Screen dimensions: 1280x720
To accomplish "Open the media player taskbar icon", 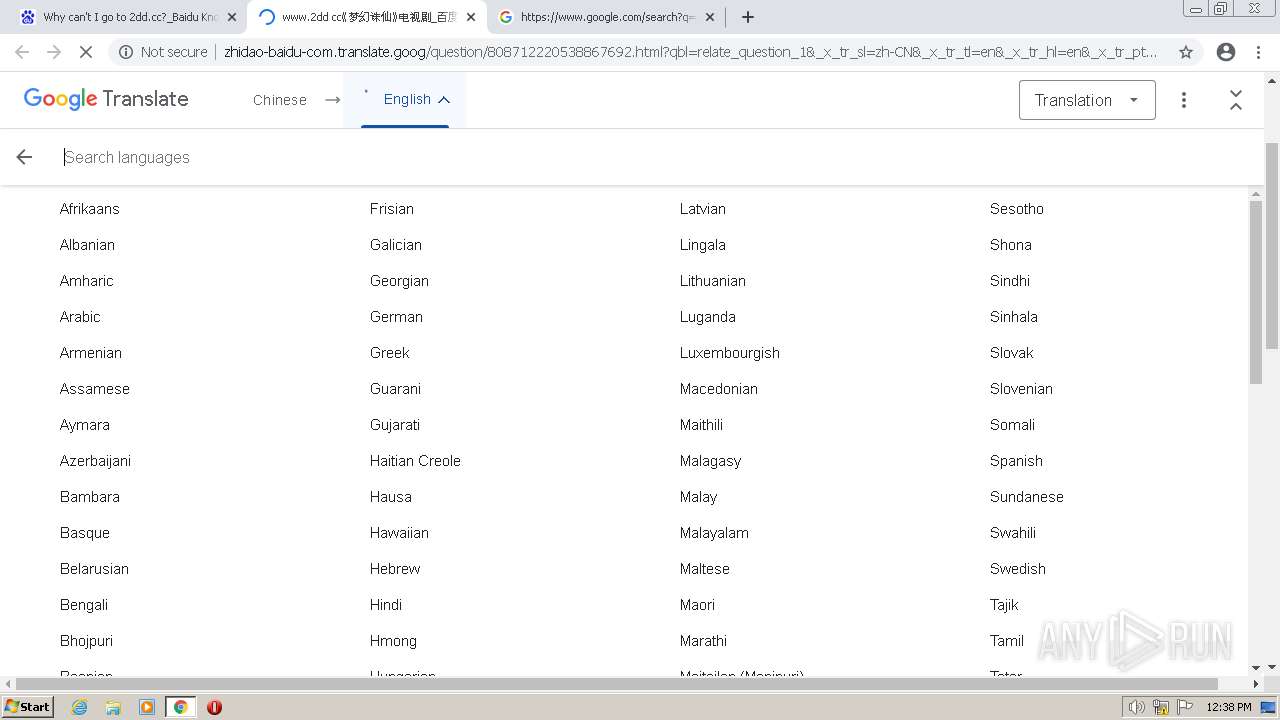I will click(x=147, y=707).
